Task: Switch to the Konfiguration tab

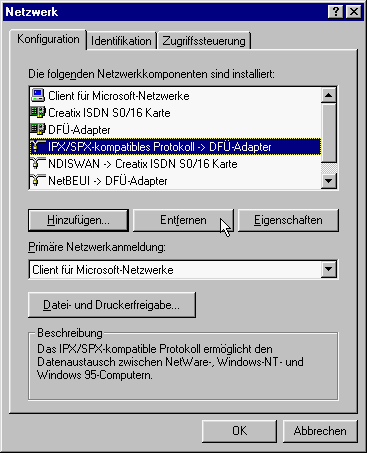Action: coord(48,39)
